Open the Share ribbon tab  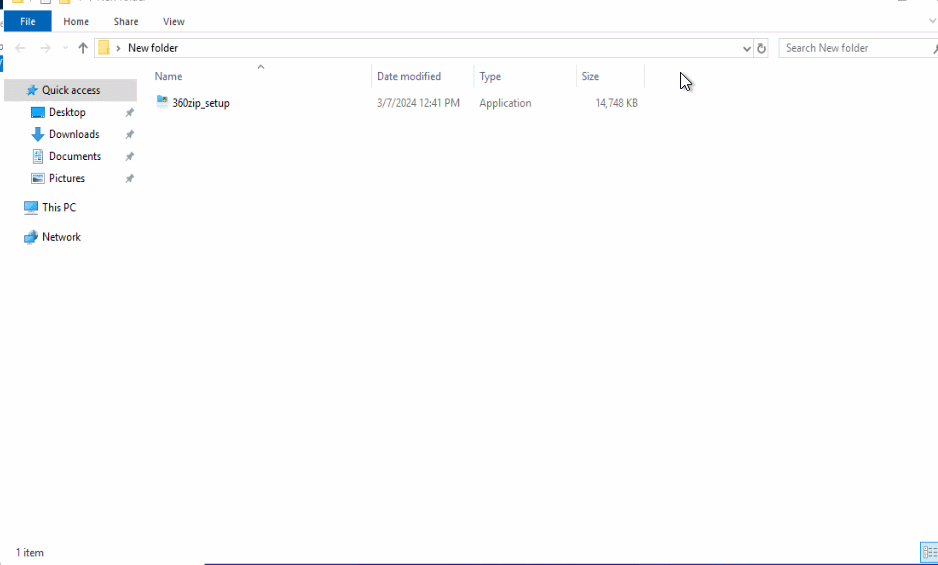click(126, 21)
